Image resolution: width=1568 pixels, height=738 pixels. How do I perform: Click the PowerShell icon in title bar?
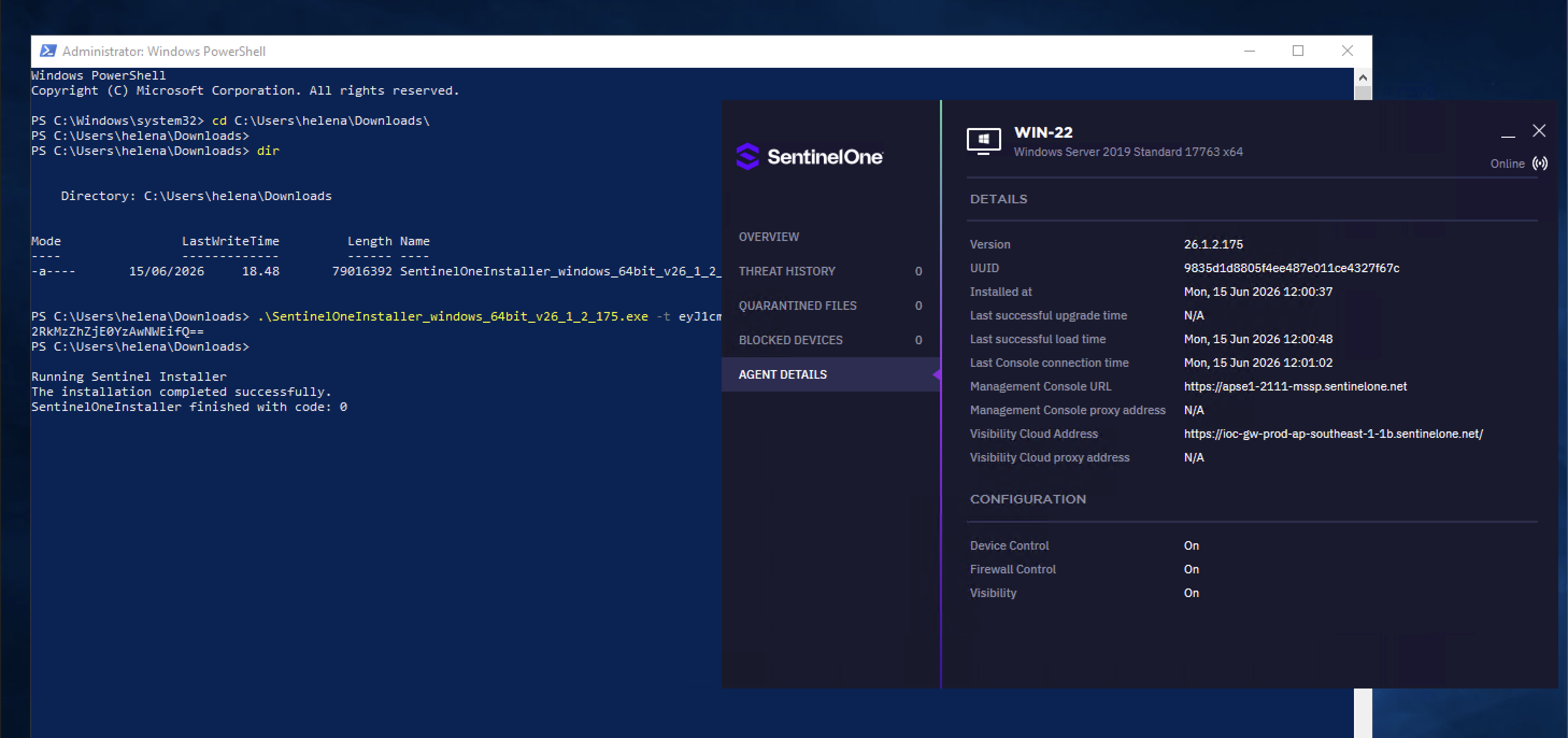coord(48,51)
